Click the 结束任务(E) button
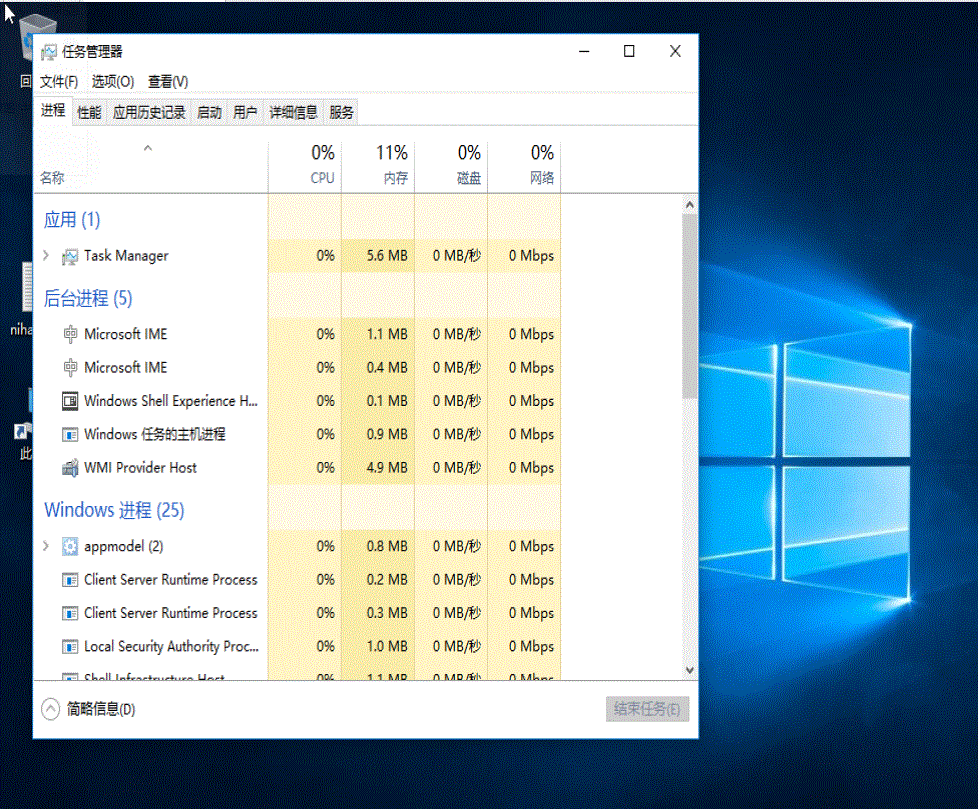Screen dimensions: 978x809 (647, 709)
